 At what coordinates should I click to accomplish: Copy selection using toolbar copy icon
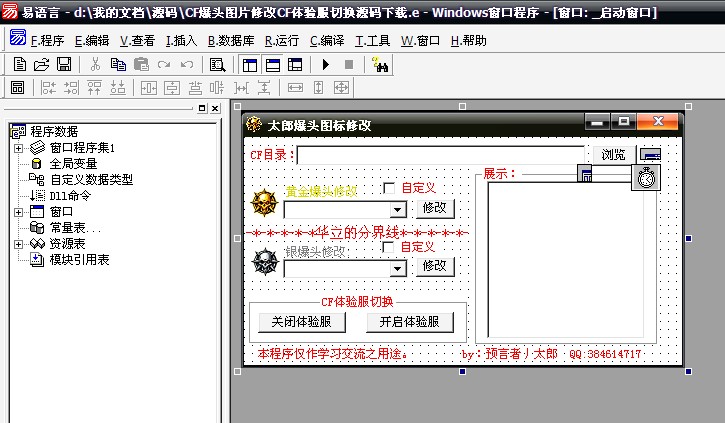pyautogui.click(x=118, y=64)
